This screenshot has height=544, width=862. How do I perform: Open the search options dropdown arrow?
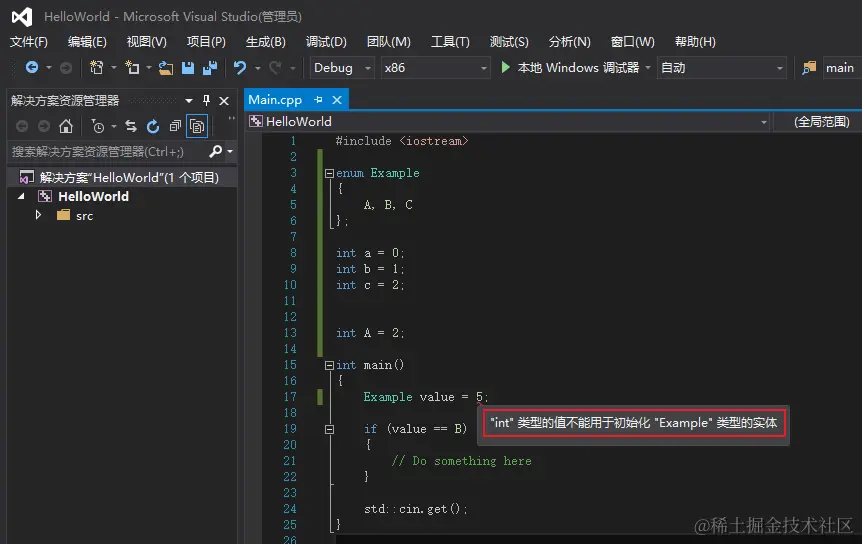tap(230, 151)
